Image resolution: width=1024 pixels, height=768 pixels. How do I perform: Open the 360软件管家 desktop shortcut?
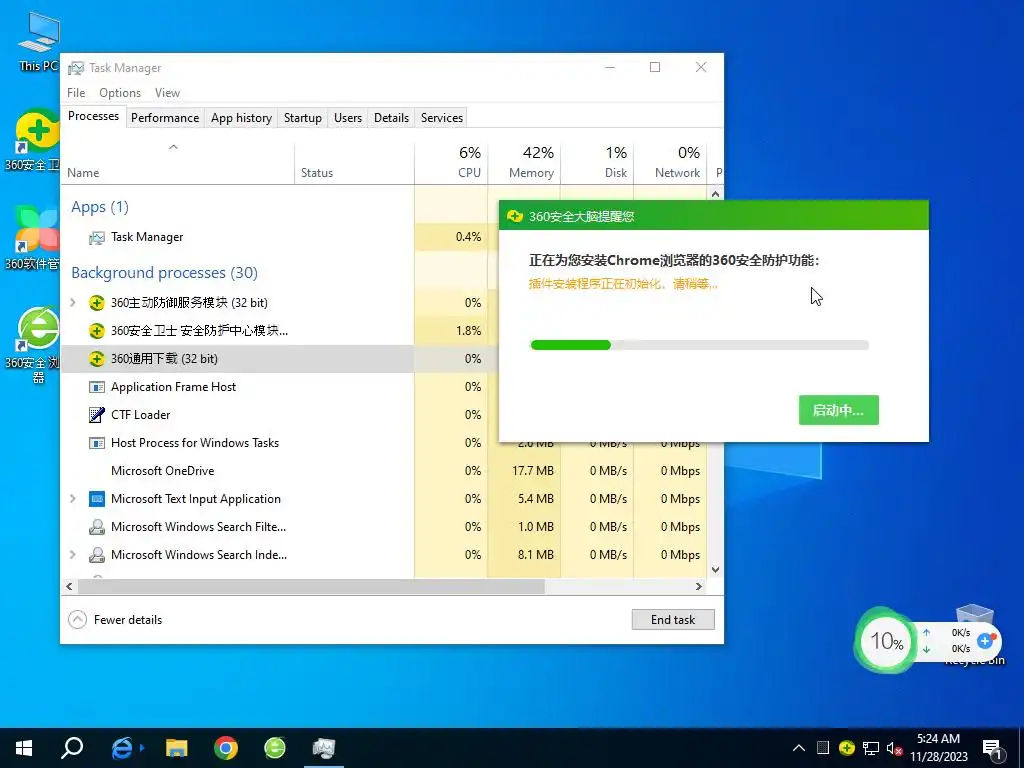coord(36,238)
